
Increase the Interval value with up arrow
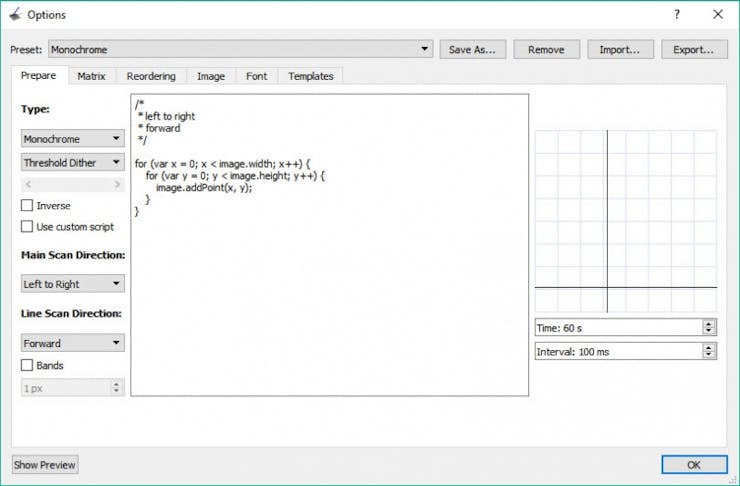coord(708,347)
